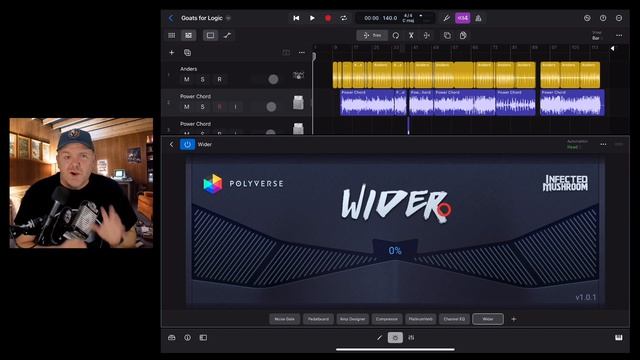Select the Trim tool in the toolbar

tap(372, 36)
